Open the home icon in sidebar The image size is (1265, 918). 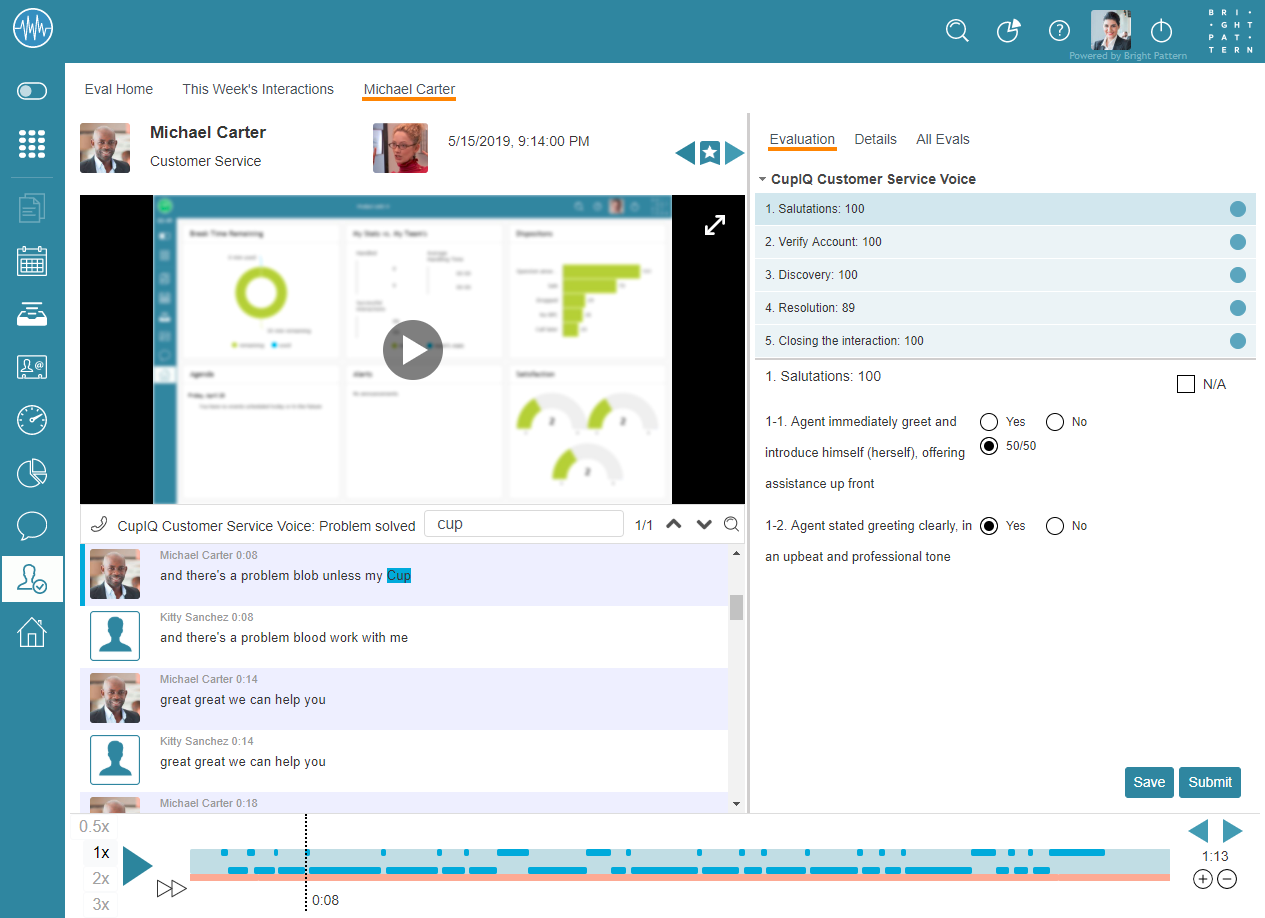click(32, 632)
